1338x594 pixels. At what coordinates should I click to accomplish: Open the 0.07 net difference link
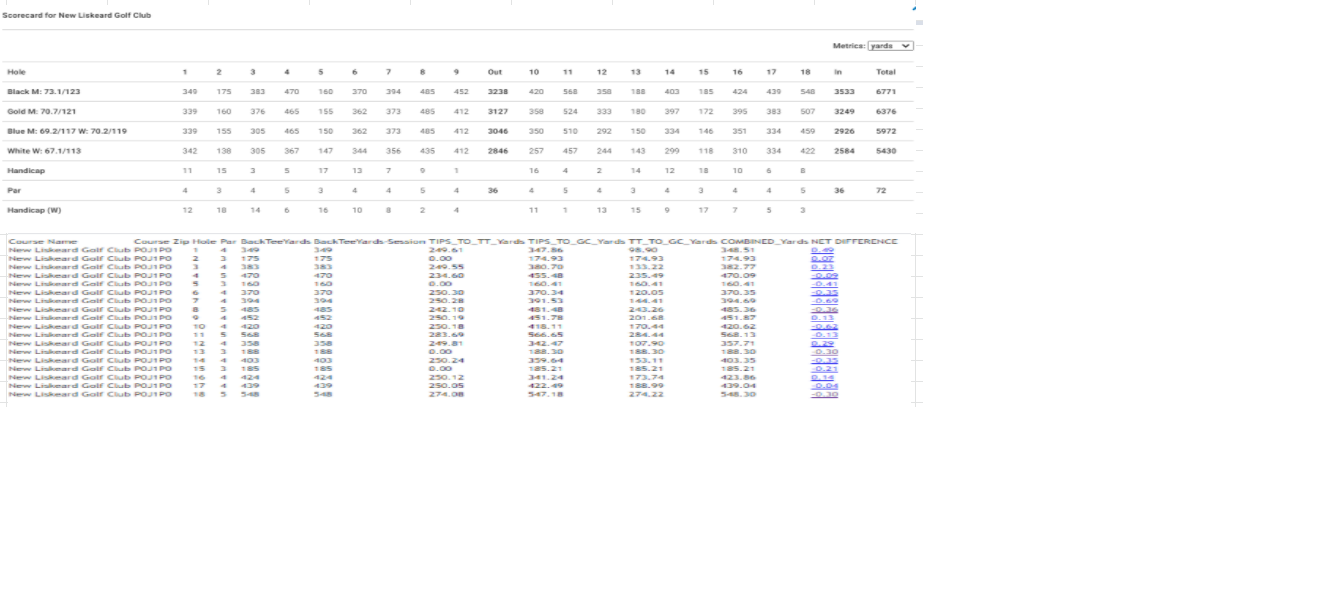pyautogui.click(x=822, y=259)
